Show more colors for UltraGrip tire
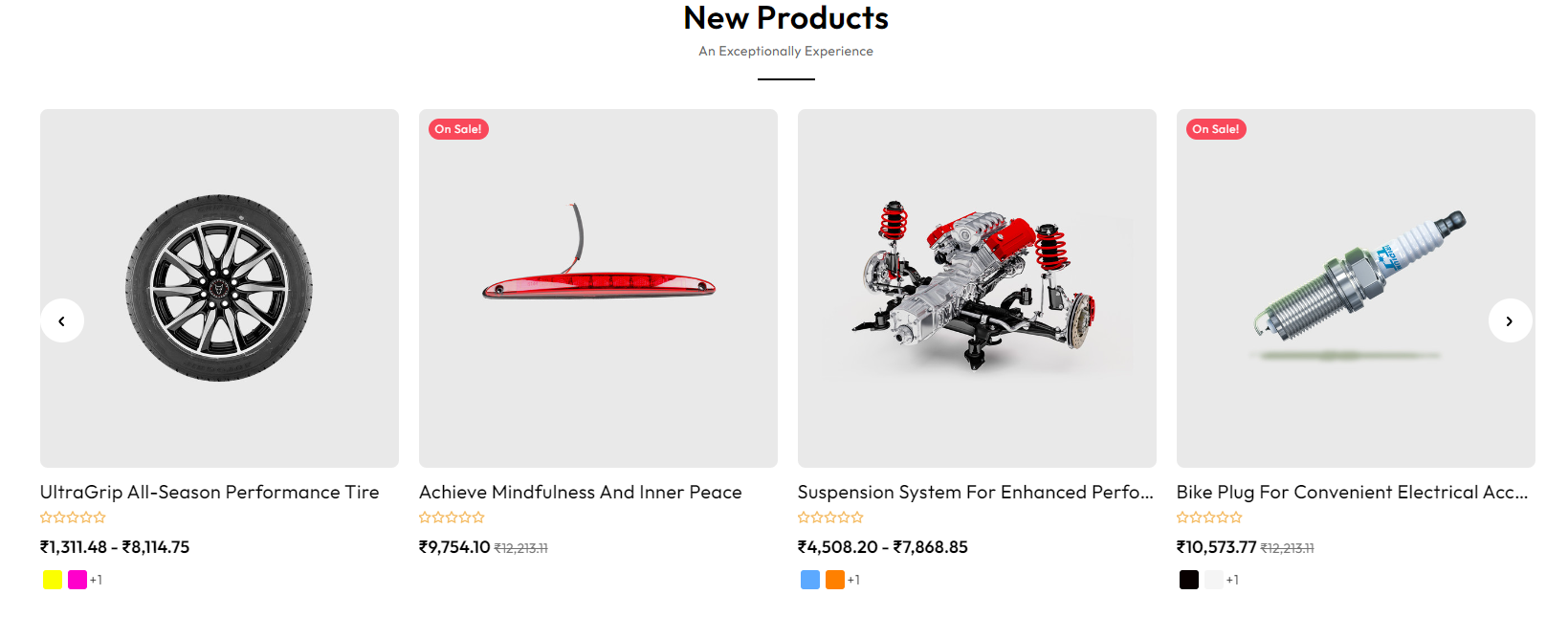This screenshot has width=1568, height=617. click(97, 580)
